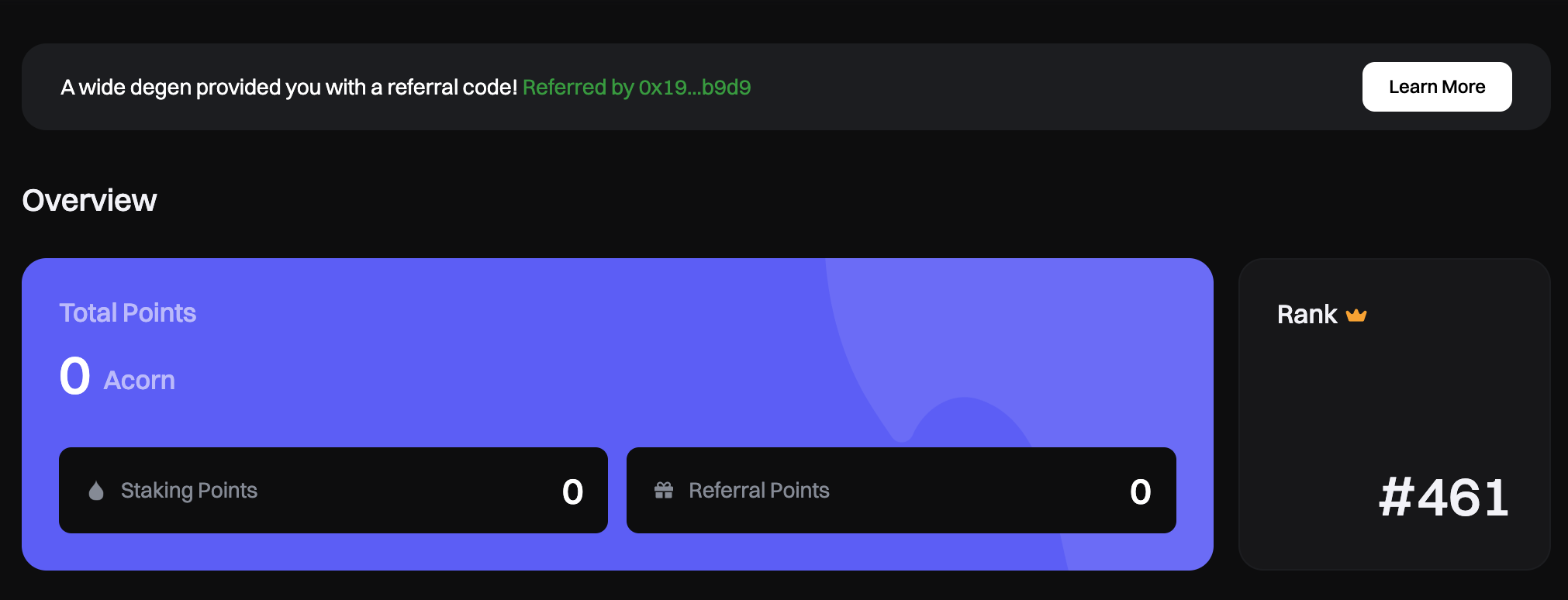Click the Total Points label

pyautogui.click(x=128, y=313)
